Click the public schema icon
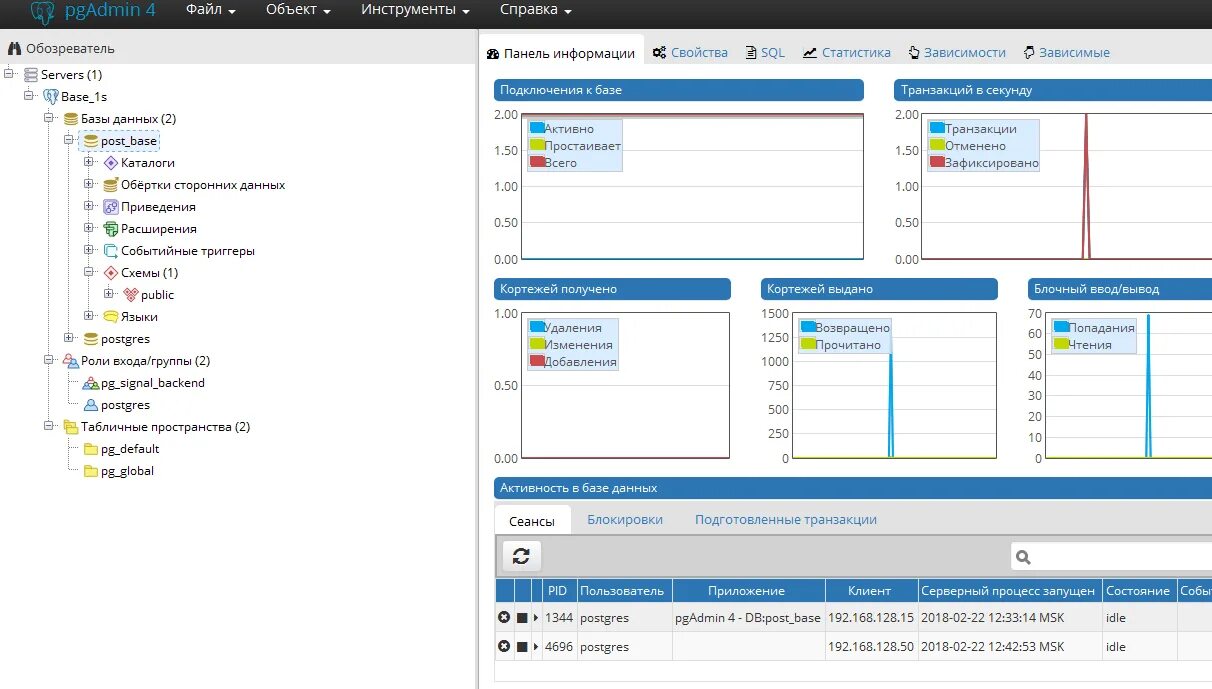Screen dimensions: 1212x689 130,295
